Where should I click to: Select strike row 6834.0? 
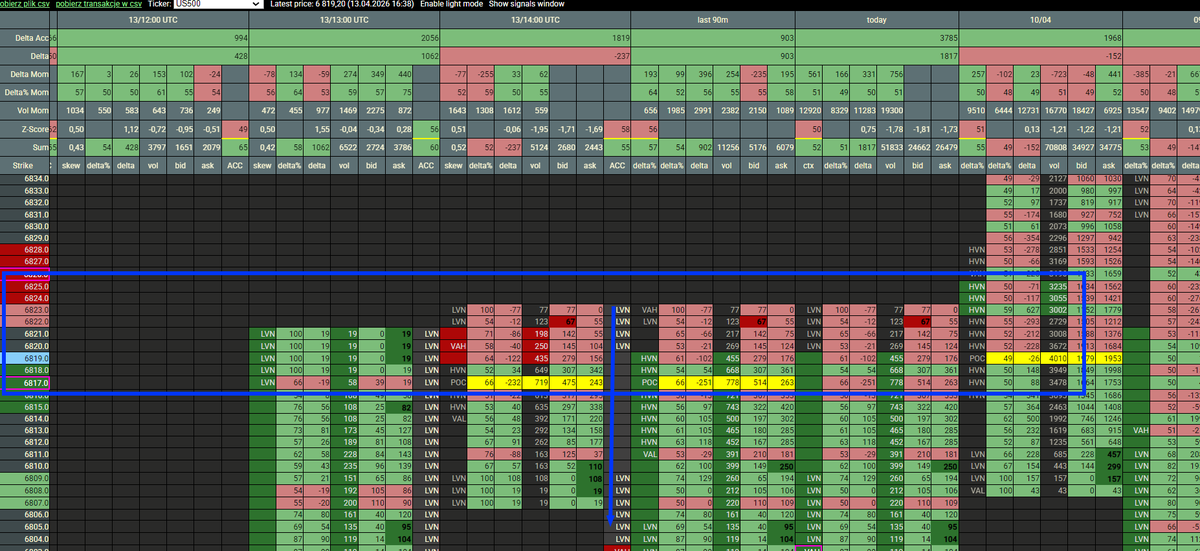[24, 178]
